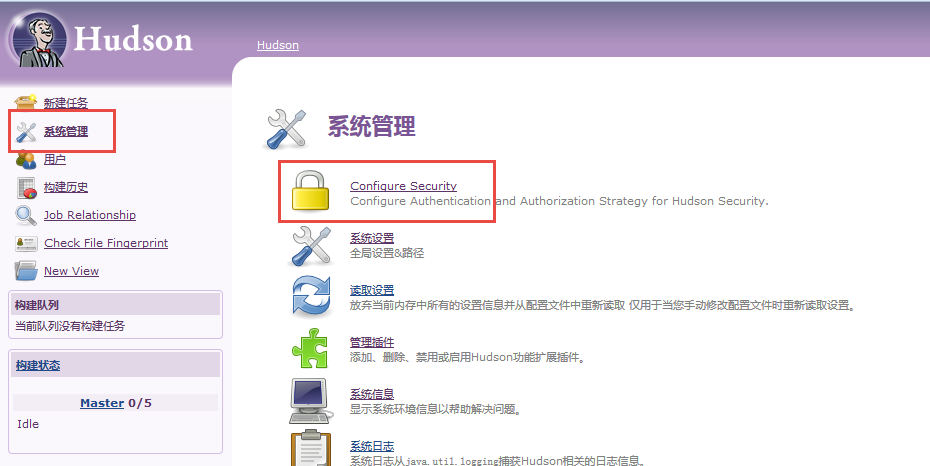Click the Configure Authentication description text

559,201
